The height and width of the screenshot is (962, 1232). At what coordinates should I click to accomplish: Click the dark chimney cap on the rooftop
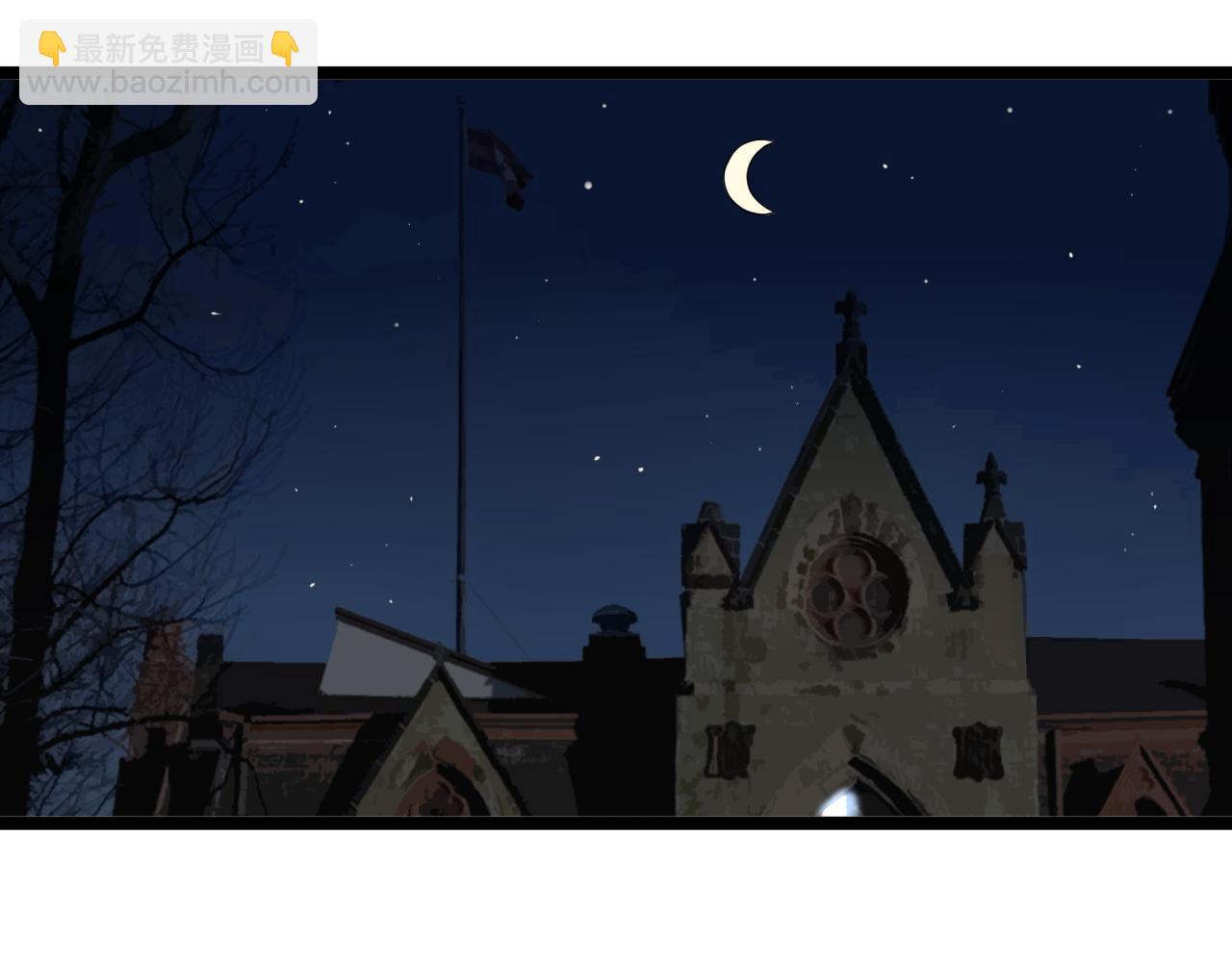[x=614, y=618]
